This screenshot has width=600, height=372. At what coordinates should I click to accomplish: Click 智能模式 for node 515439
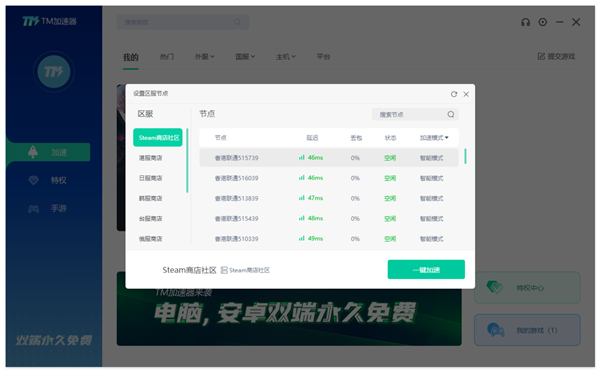pyautogui.click(x=432, y=219)
